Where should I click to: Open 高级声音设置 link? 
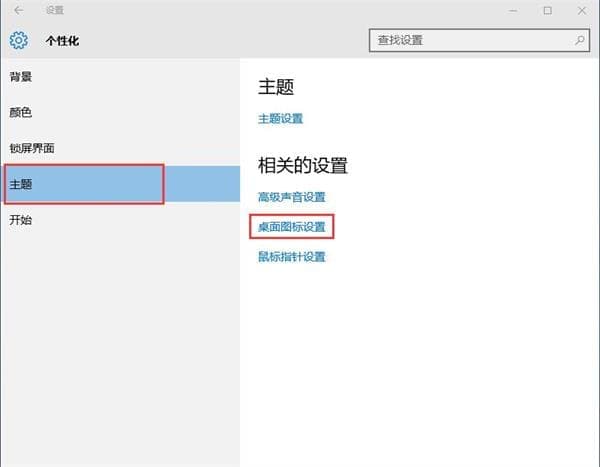point(292,197)
